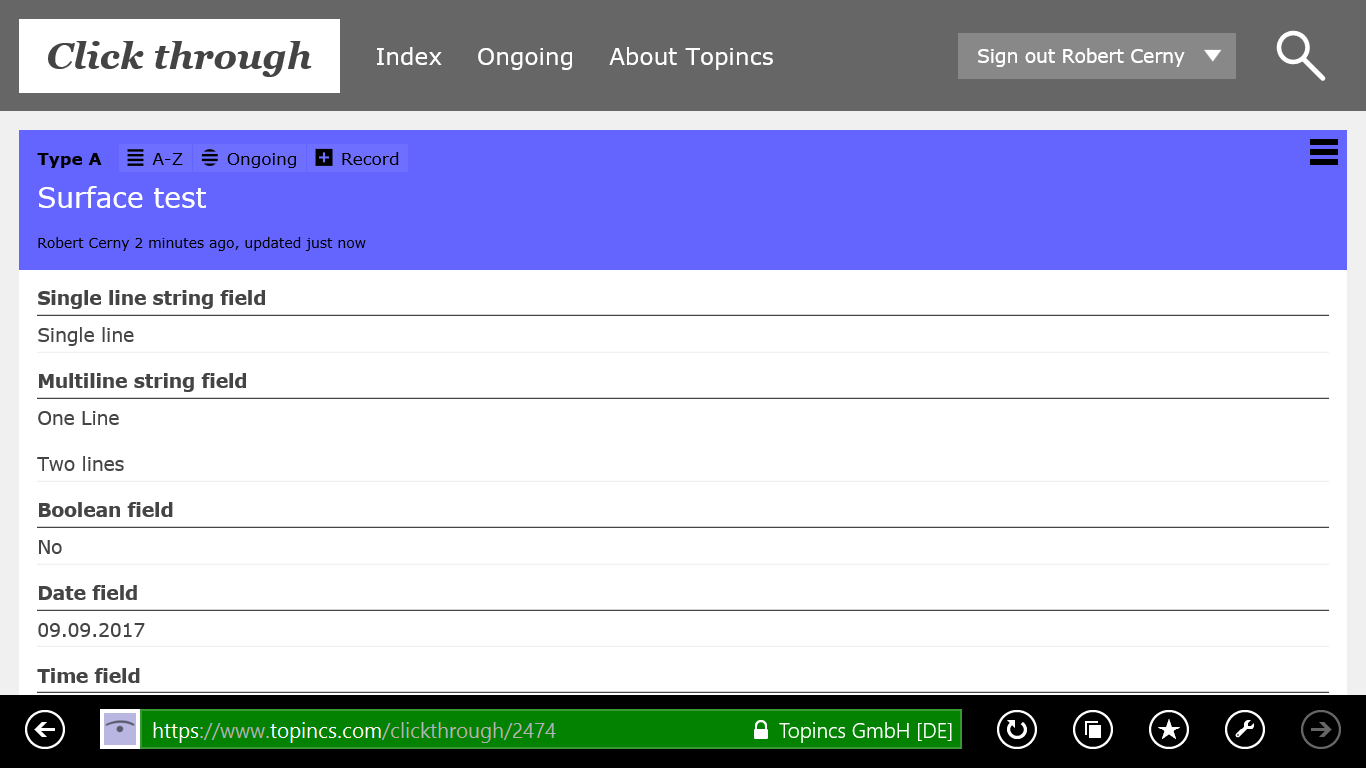This screenshot has width=1366, height=768.
Task: Refresh the page with reload icon
Action: point(1016,730)
